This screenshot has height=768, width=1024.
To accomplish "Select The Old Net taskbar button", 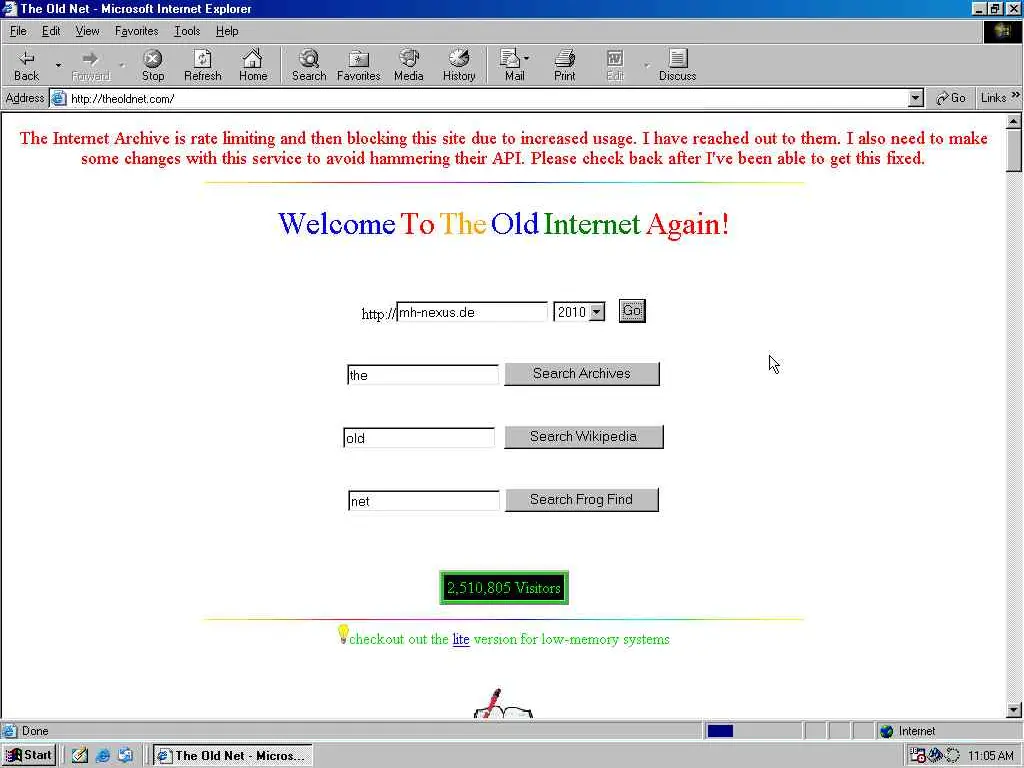I will (232, 756).
